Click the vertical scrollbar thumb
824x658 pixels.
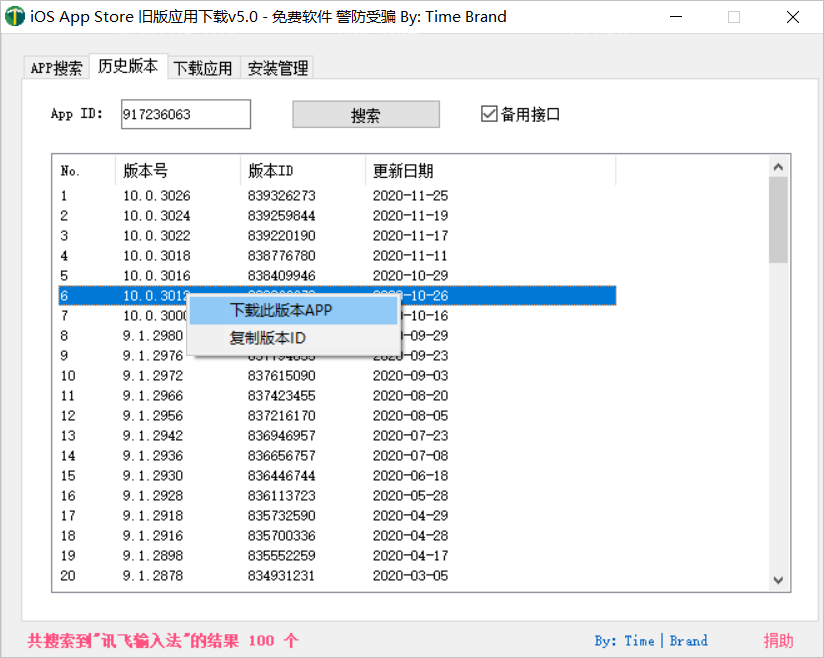pyautogui.click(x=778, y=220)
